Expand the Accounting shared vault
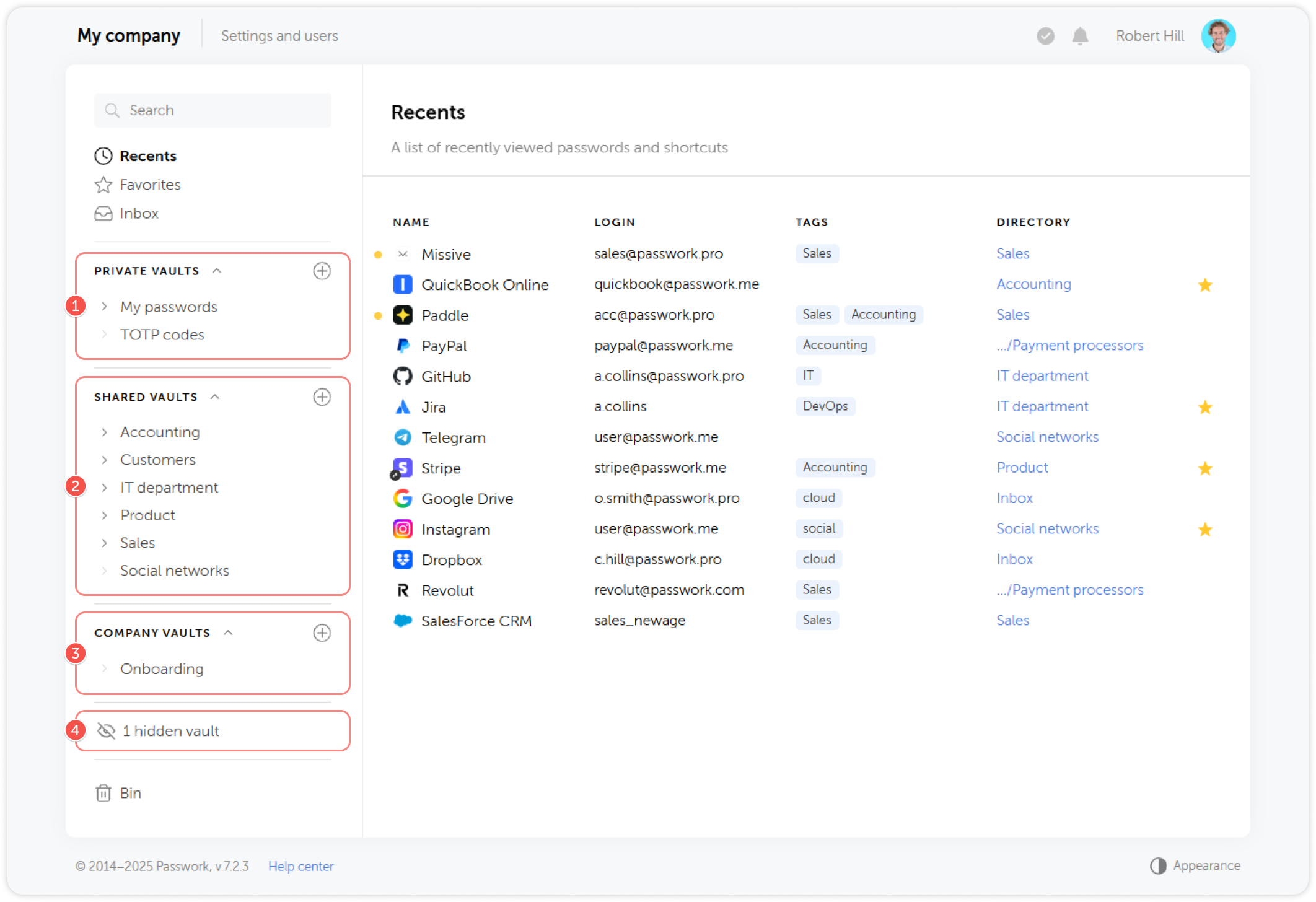Screen dimensions: 1316x902 tap(104, 431)
